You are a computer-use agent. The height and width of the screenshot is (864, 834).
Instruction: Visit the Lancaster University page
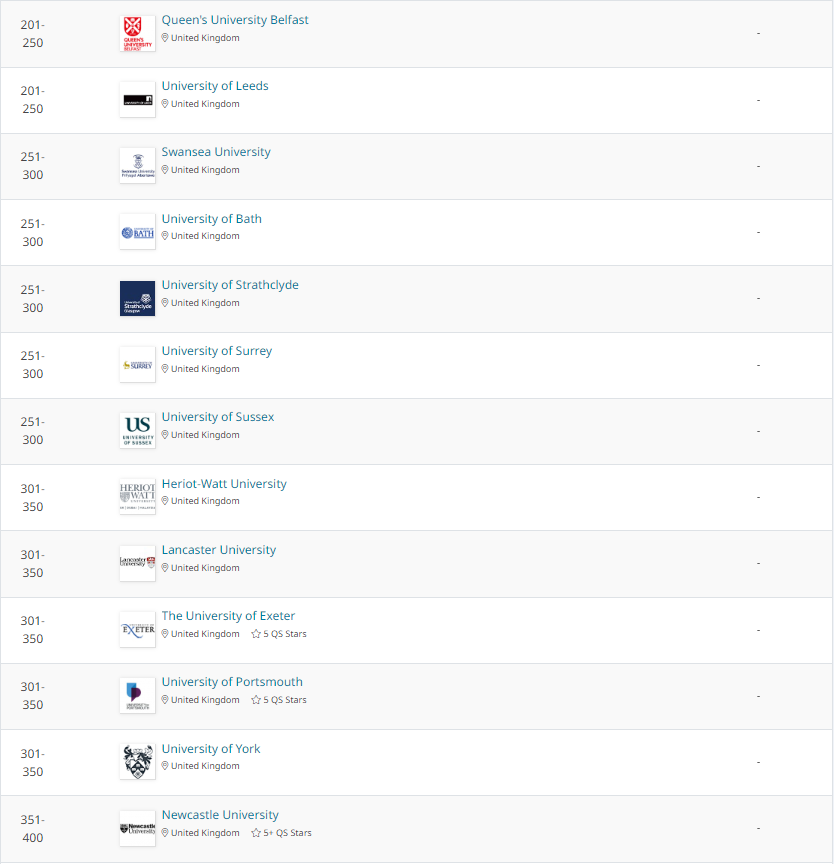pos(219,550)
